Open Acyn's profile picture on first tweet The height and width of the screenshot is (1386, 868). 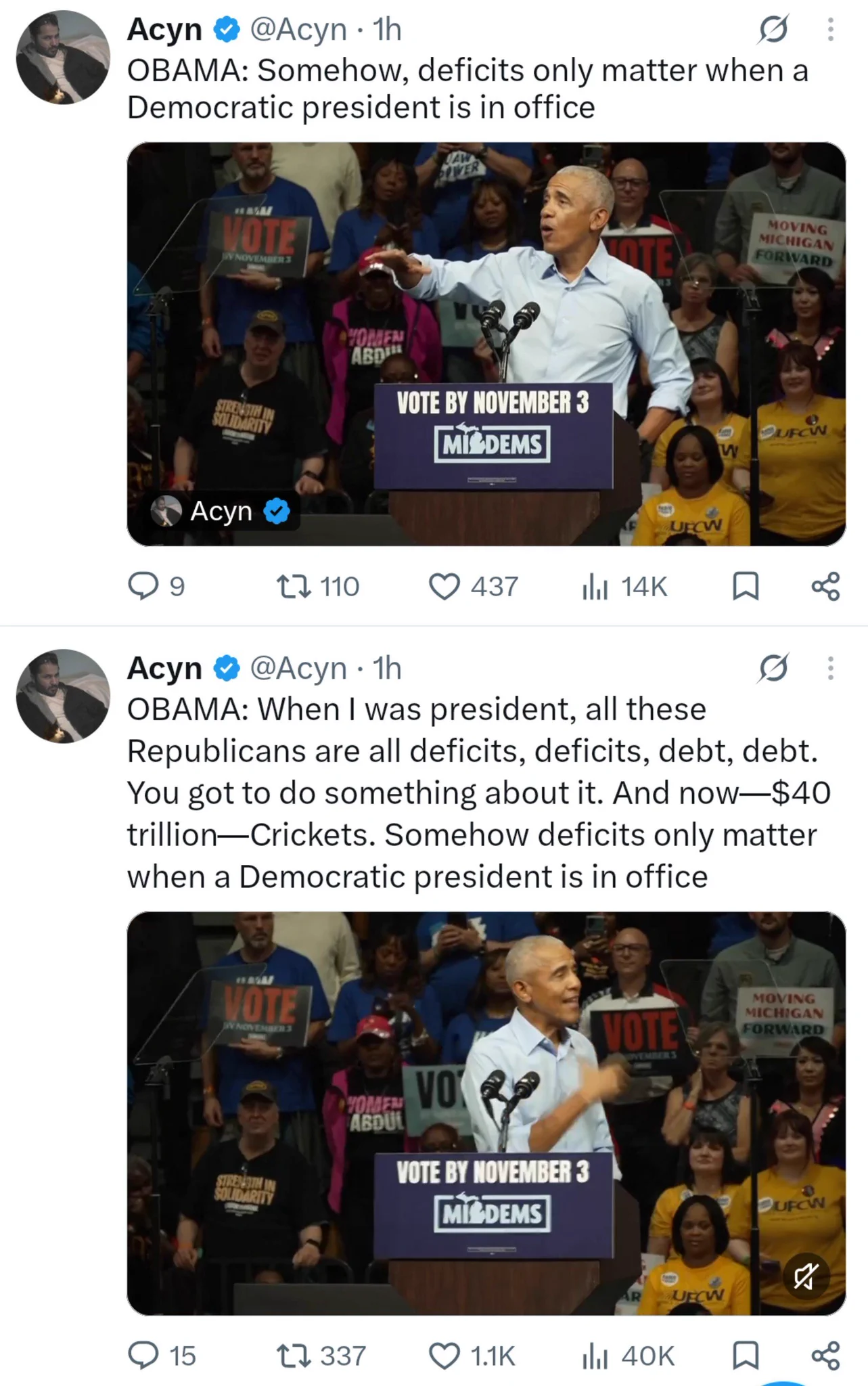coord(63,58)
